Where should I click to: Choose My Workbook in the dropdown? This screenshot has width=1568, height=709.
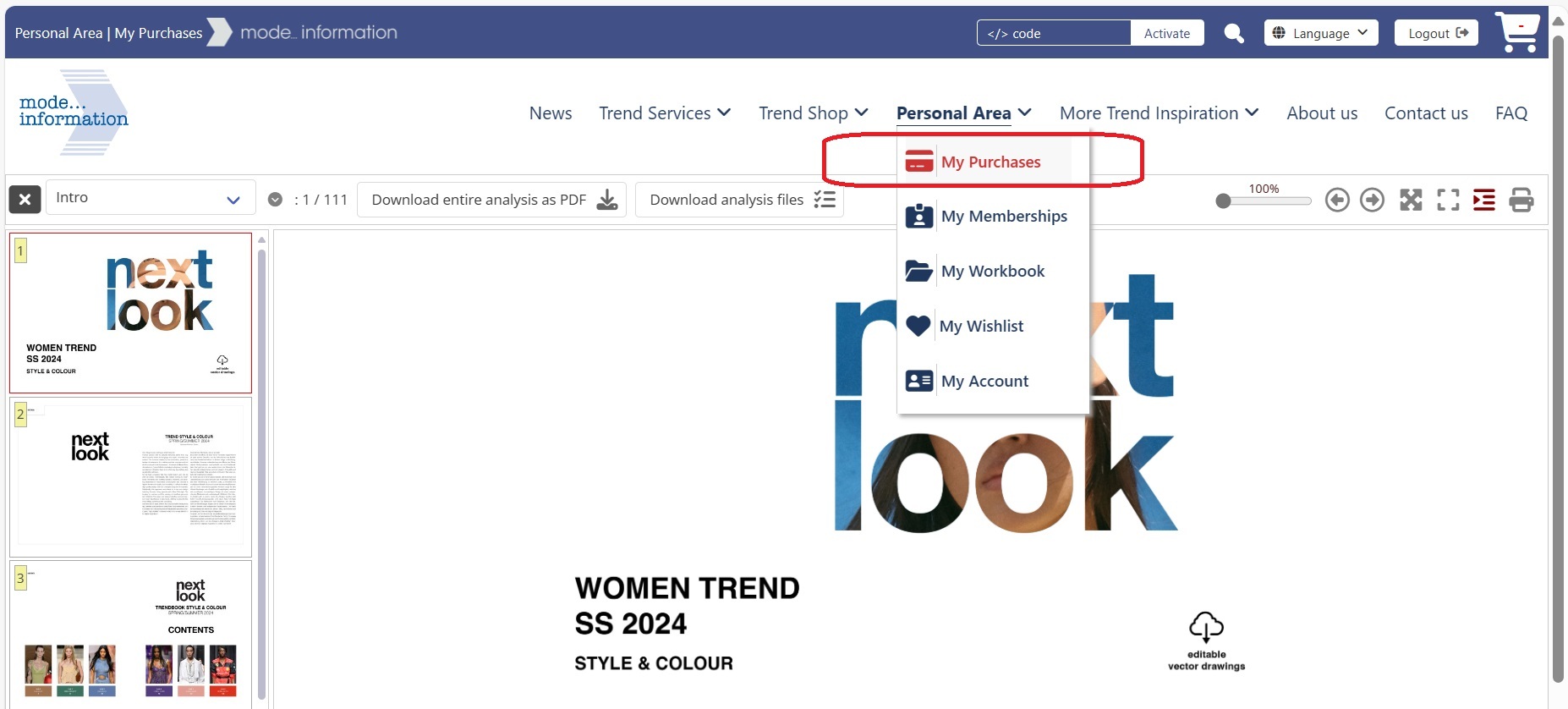[x=992, y=272]
